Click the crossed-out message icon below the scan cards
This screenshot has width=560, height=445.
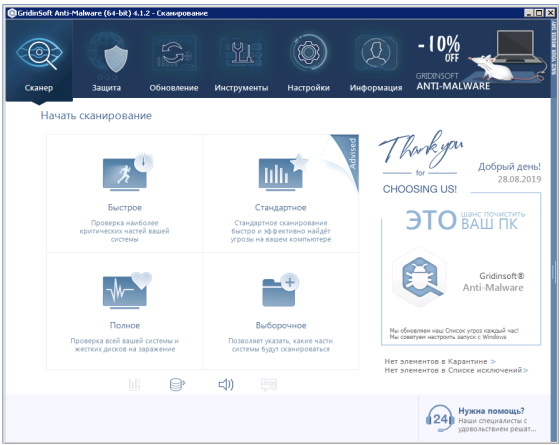coord(269,385)
